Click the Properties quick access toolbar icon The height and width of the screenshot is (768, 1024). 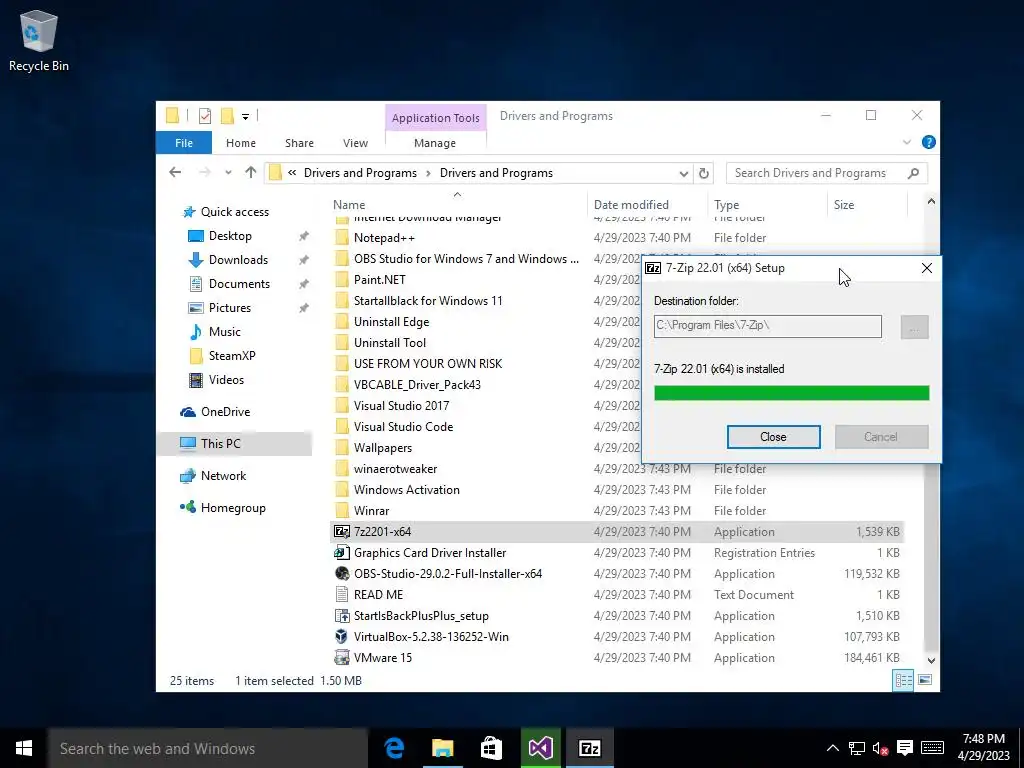coord(205,116)
